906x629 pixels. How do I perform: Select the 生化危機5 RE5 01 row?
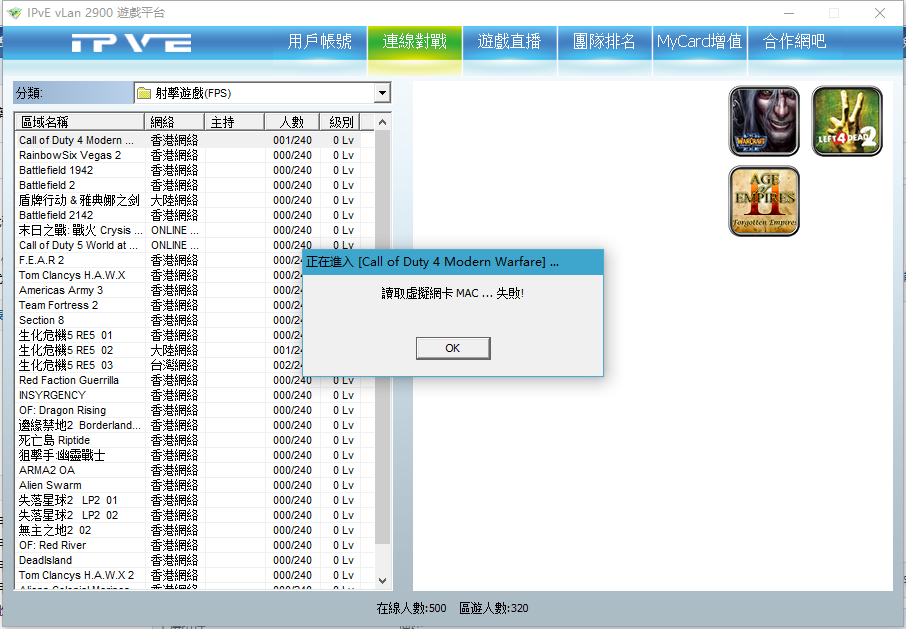[159, 336]
